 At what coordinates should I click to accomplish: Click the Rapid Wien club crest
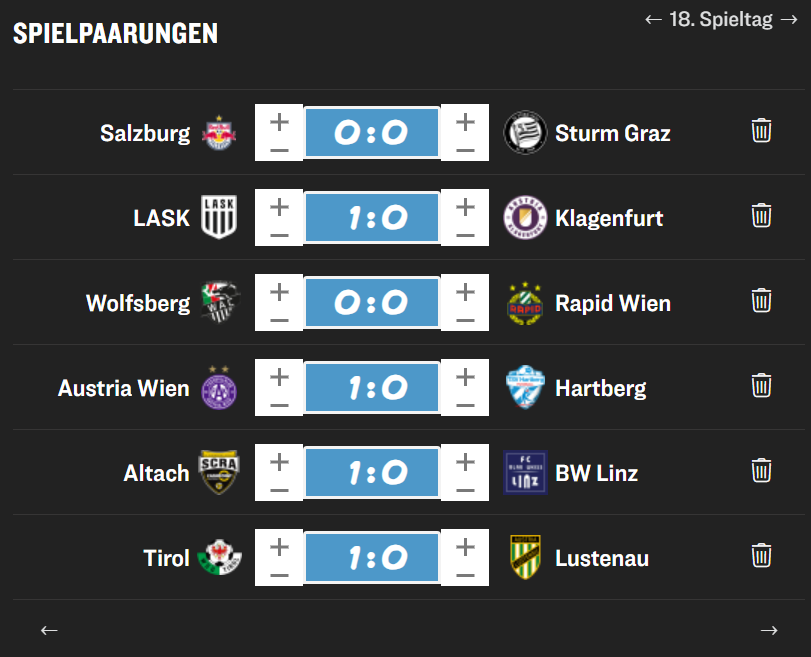[525, 303]
